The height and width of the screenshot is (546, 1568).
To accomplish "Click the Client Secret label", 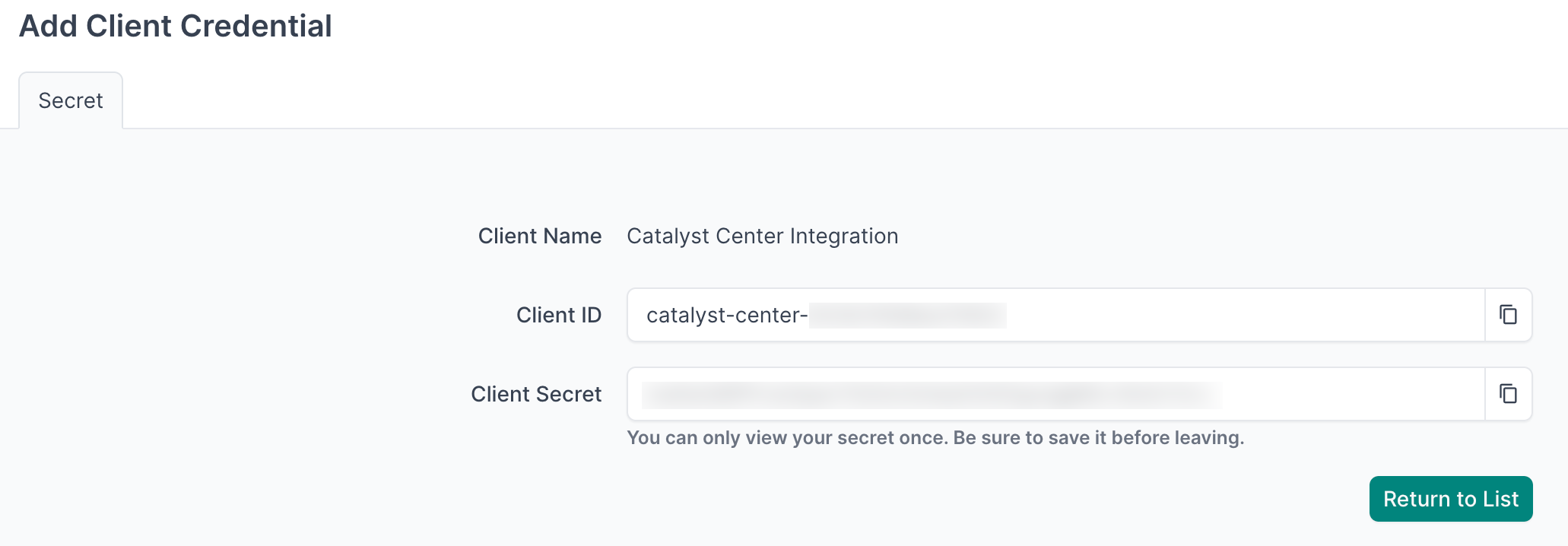I will point(536,394).
